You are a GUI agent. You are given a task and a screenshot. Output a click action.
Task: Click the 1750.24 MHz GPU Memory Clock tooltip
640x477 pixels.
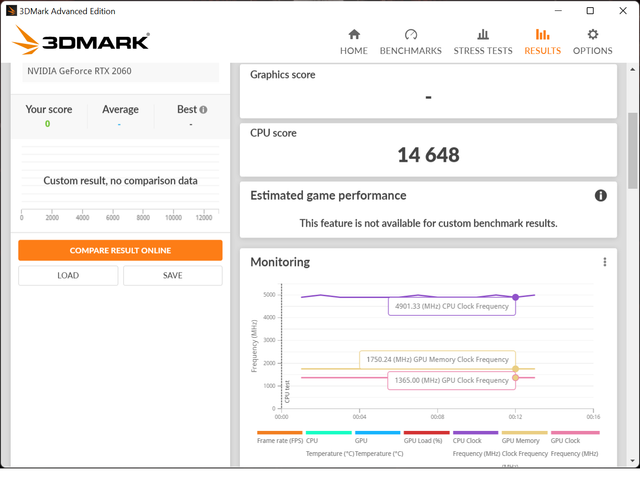click(x=437, y=360)
